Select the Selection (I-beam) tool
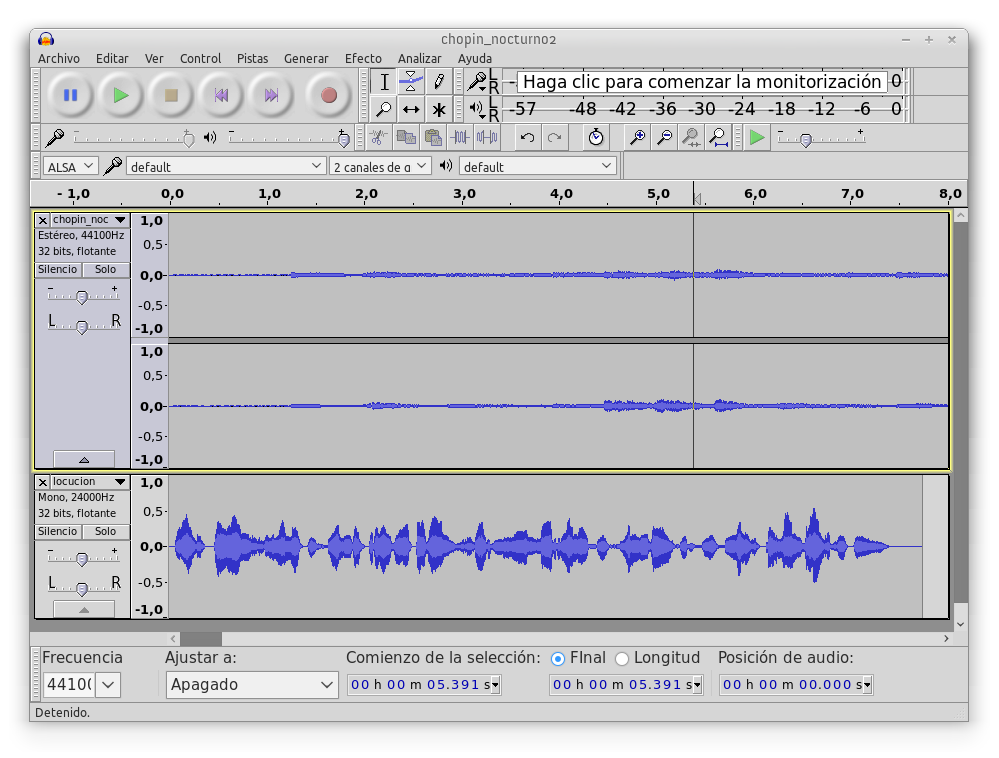 [384, 82]
